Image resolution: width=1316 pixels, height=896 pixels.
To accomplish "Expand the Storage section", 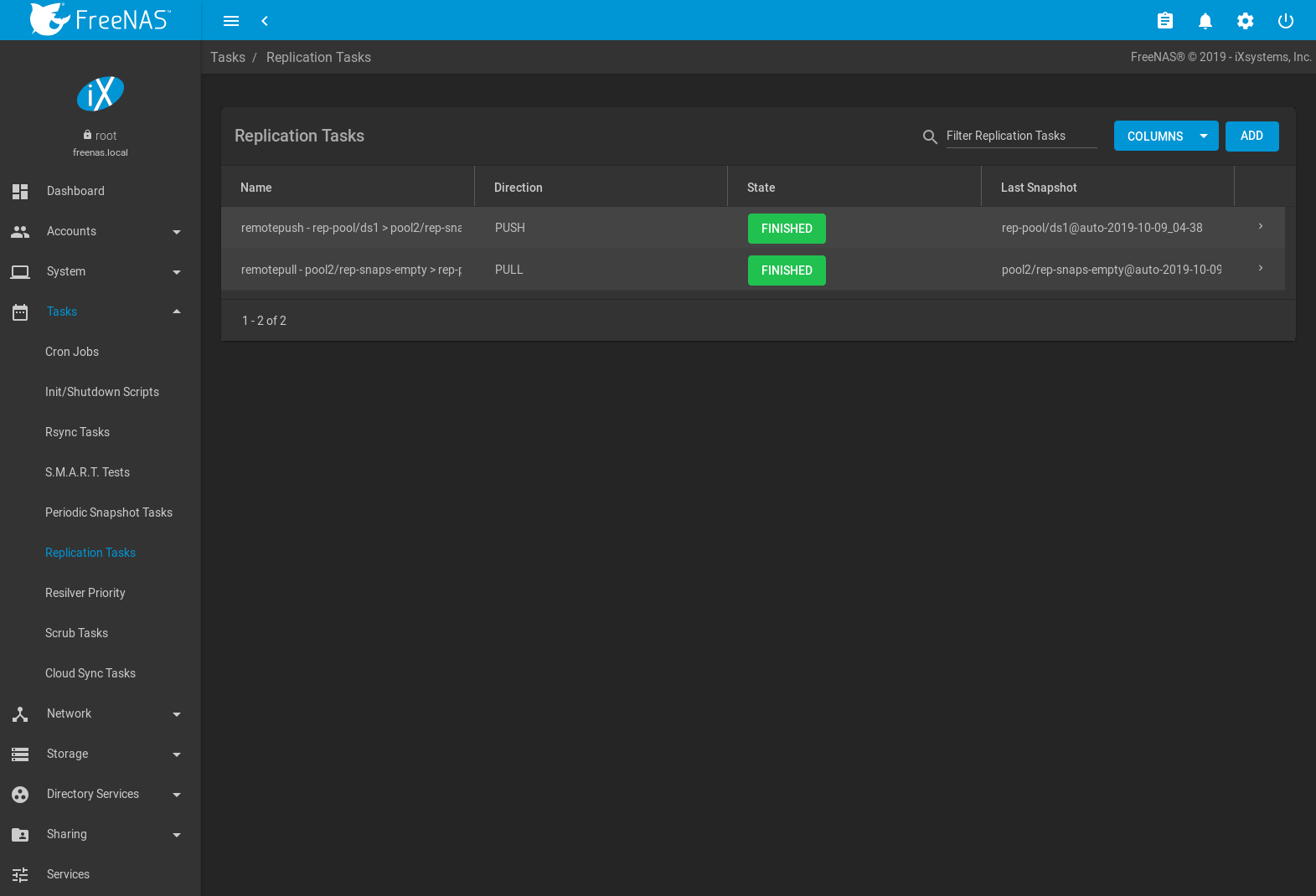I will (x=101, y=754).
